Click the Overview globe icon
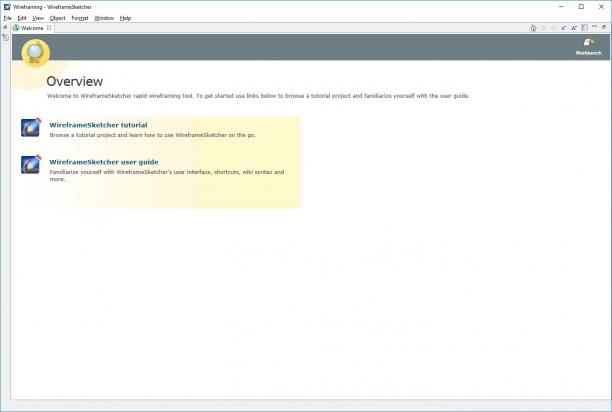Viewport: 612px width, 412px height. (36, 53)
